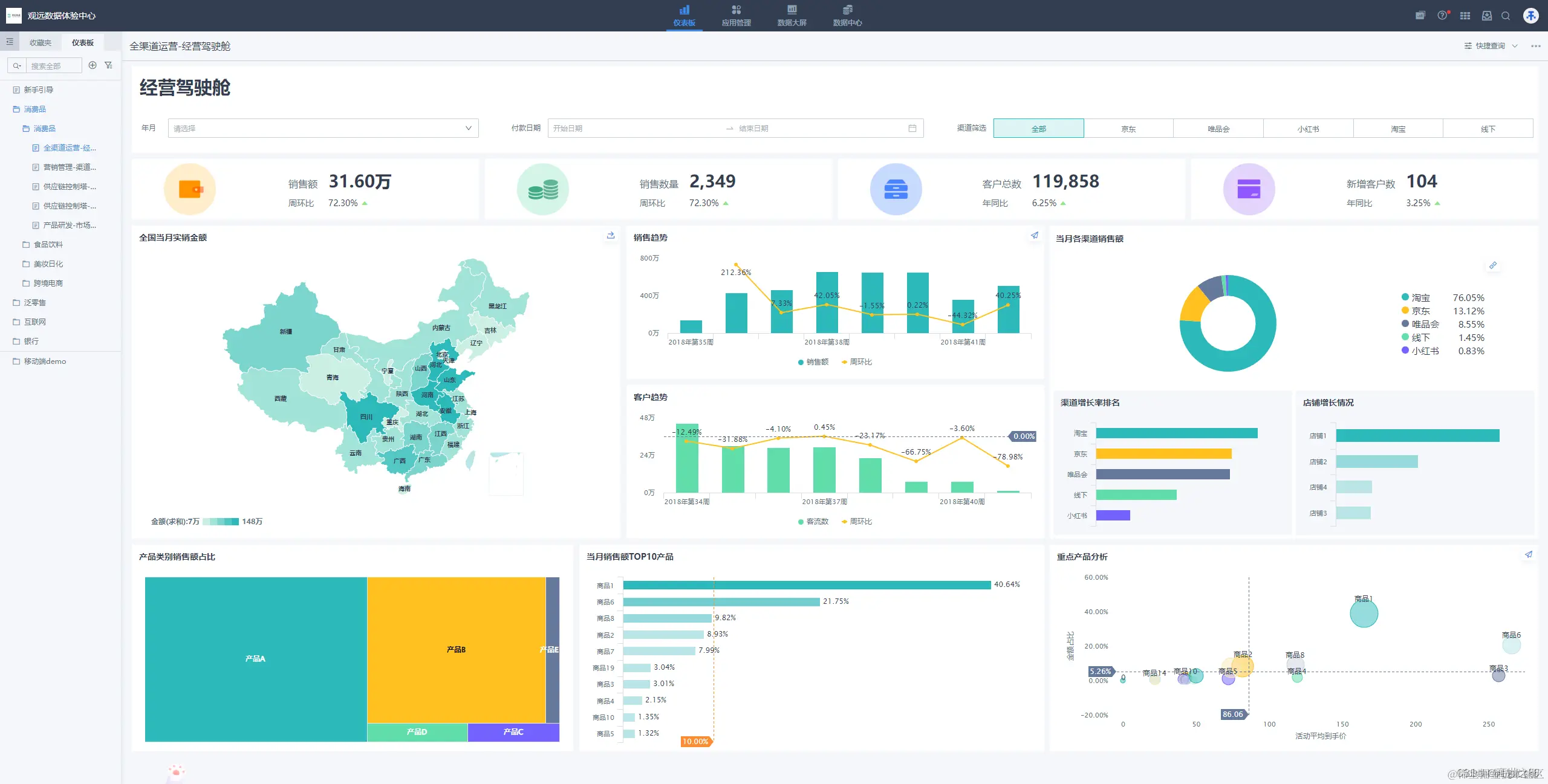Viewport: 1548px width, 784px height.
Task: Click the three-dot more options button
Action: (x=1535, y=46)
